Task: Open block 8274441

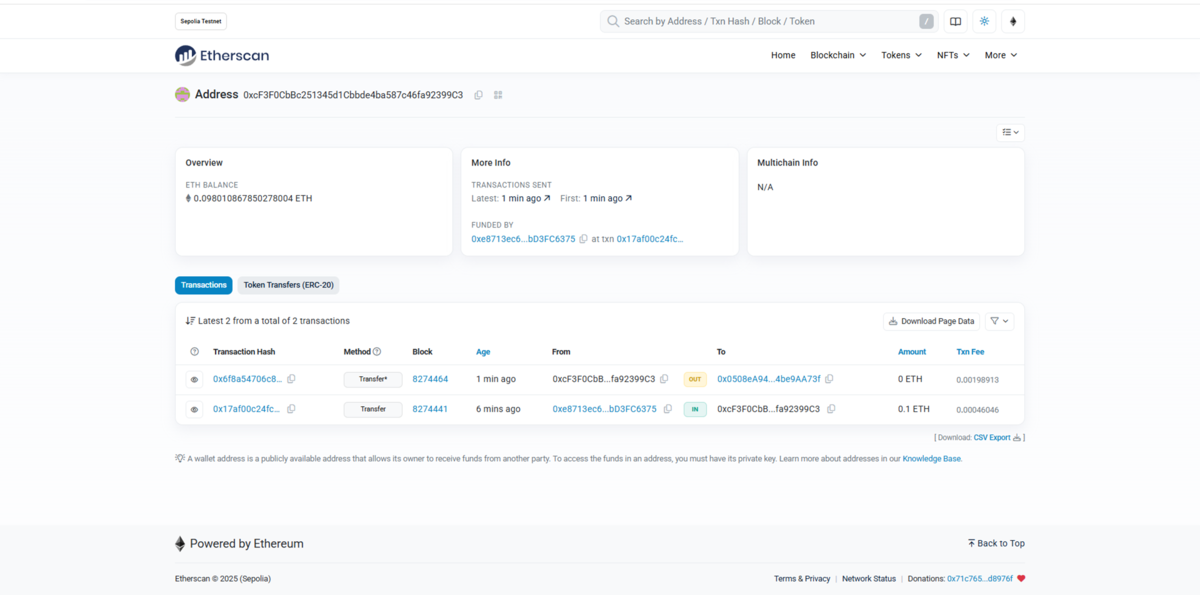Action: click(x=430, y=409)
